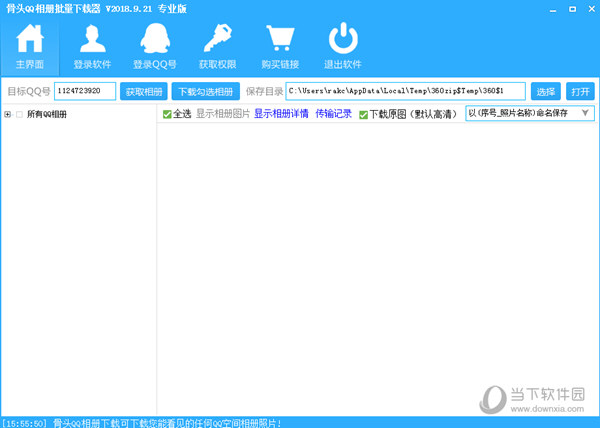Click the 显示相册详情 link
The height and width of the screenshot is (428, 600).
[x=281, y=114]
